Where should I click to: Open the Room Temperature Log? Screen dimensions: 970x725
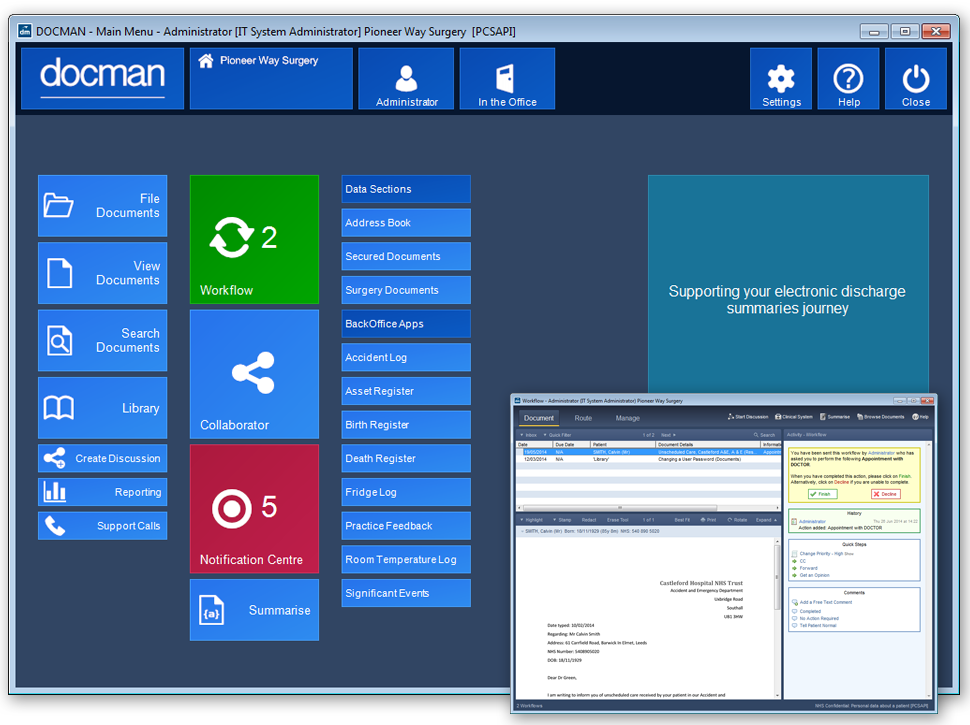pyautogui.click(x=406, y=560)
